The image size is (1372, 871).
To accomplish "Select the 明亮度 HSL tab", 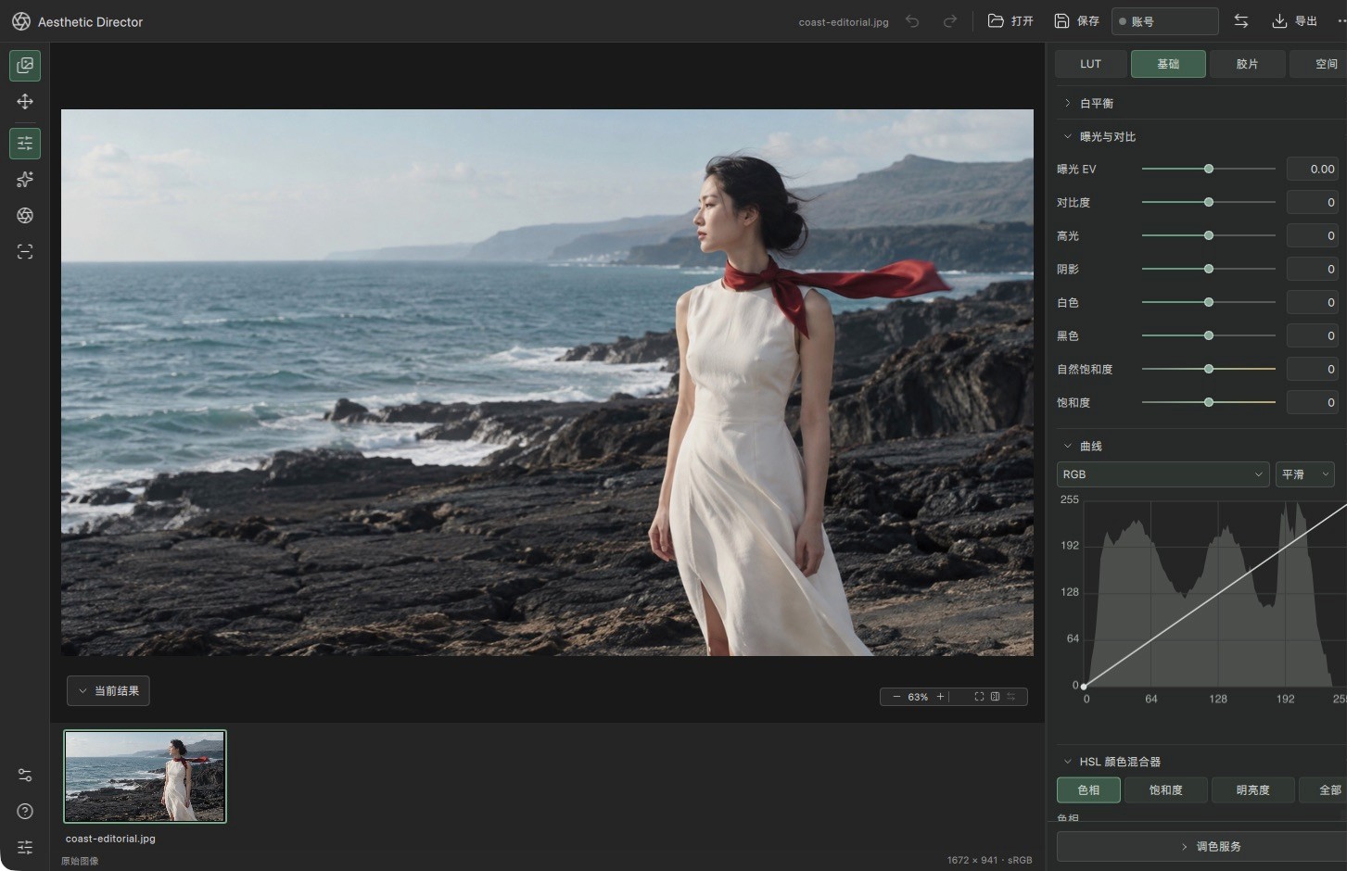I will tap(1253, 790).
